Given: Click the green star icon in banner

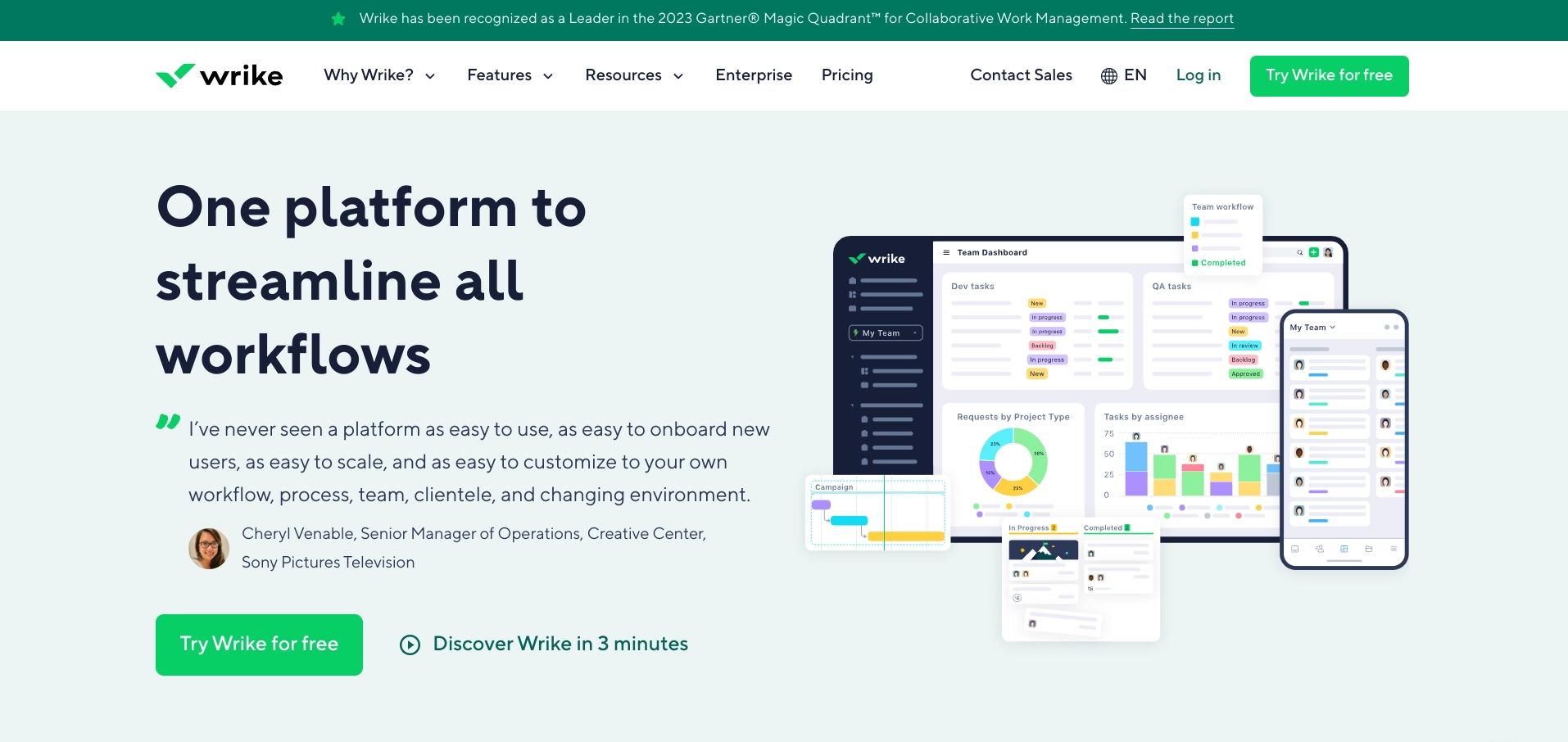Looking at the screenshot, I should [338, 19].
